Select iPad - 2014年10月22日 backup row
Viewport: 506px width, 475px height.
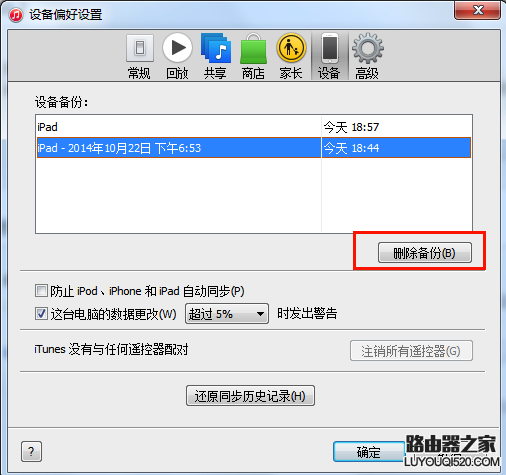(254, 148)
